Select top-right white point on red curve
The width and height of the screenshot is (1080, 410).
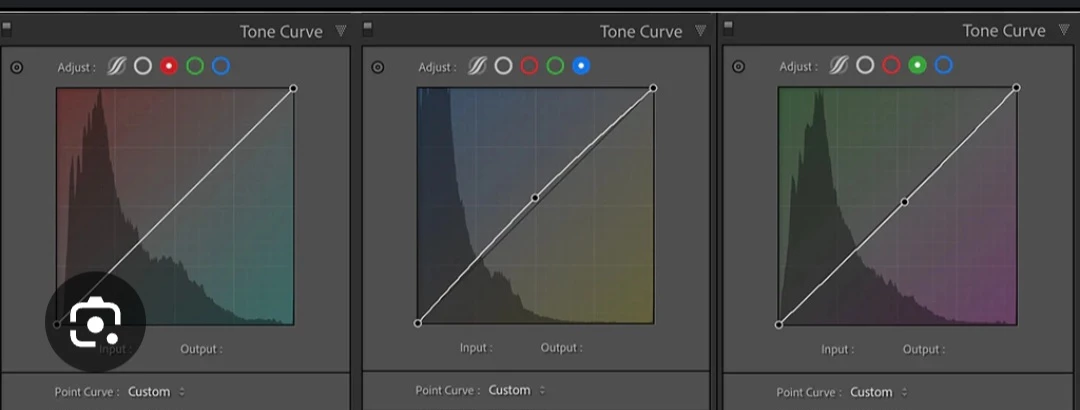[293, 88]
